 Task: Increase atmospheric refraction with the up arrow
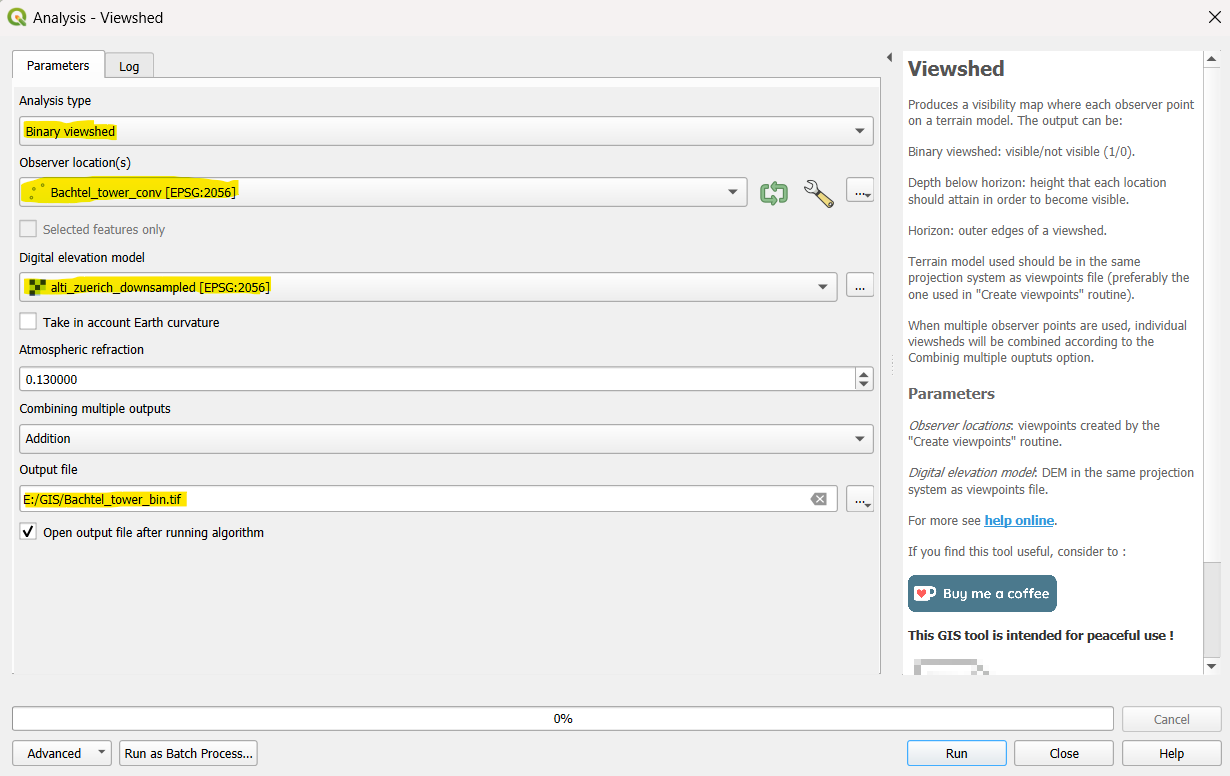[863, 373]
